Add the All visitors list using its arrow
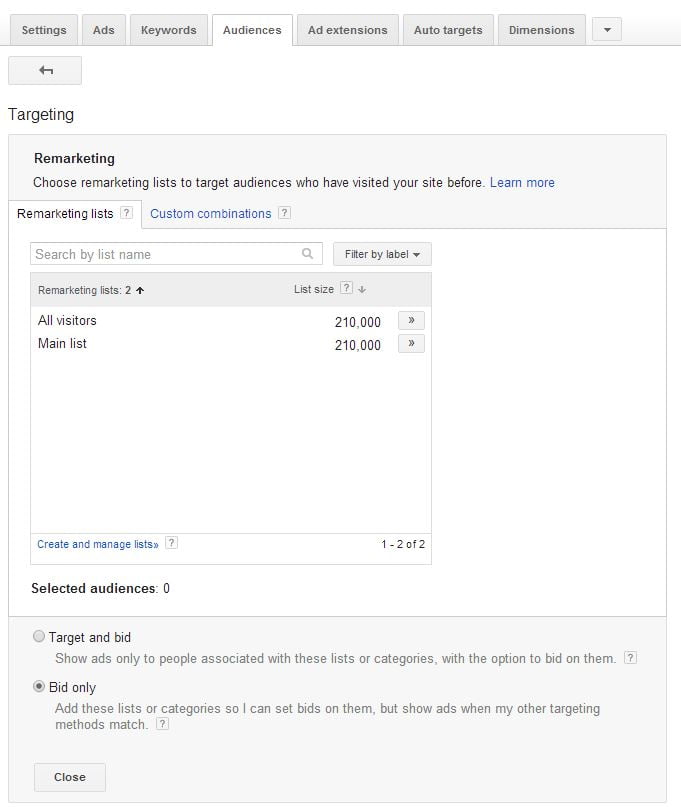 click(x=411, y=321)
